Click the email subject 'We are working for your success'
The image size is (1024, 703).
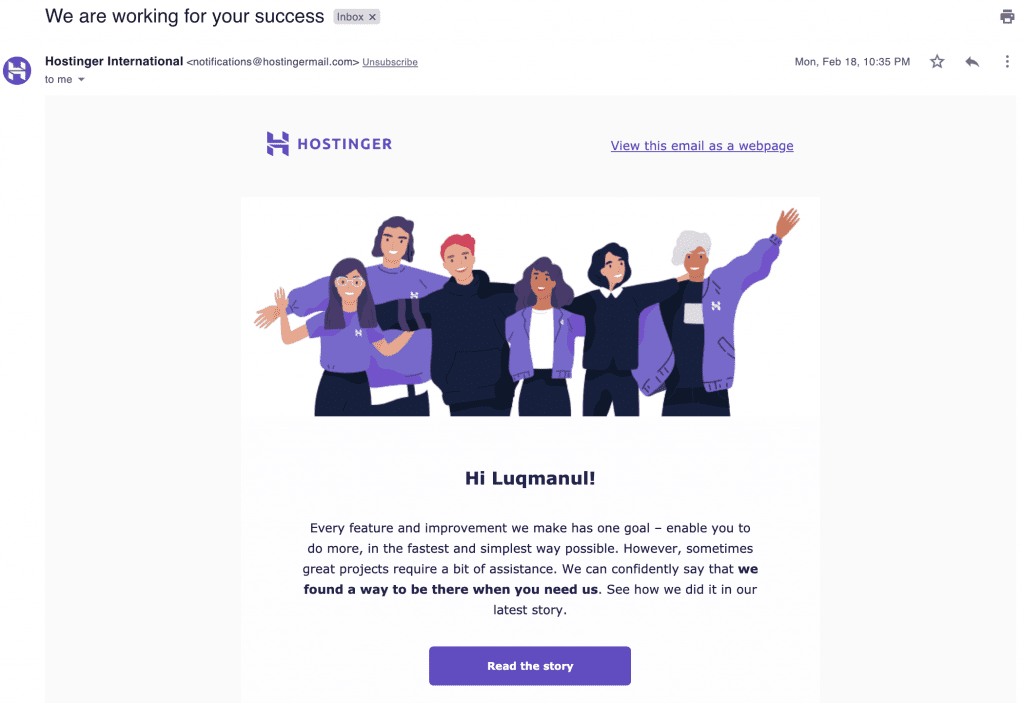pyautogui.click(x=185, y=16)
